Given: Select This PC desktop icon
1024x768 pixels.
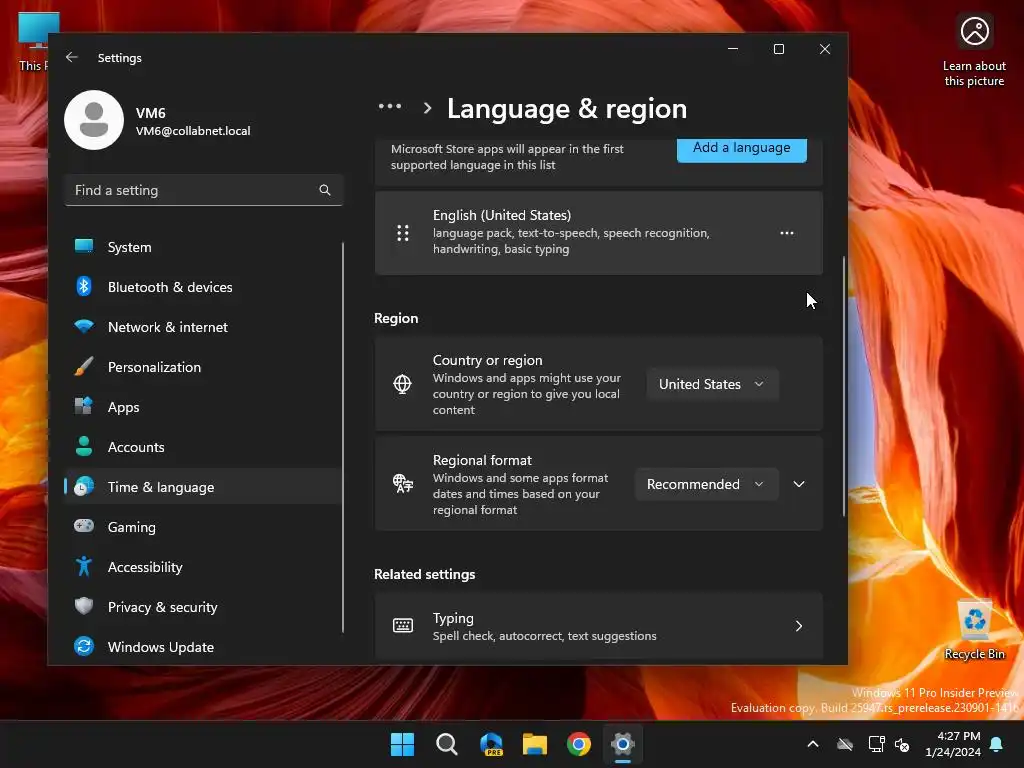Looking at the screenshot, I should (x=34, y=42).
